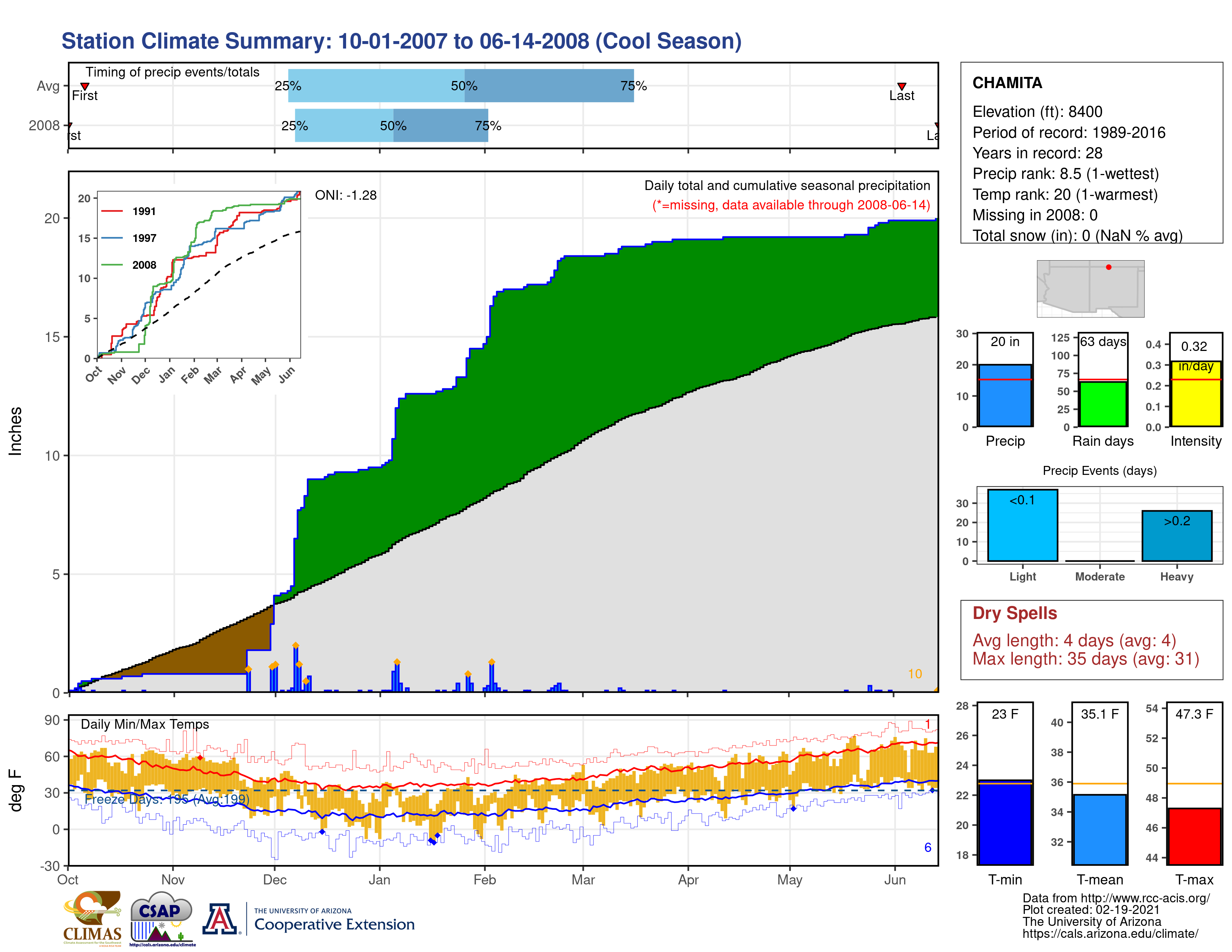Click 'Precip rank: 8.5 (1-wettest)' text
The width and height of the screenshot is (1232, 952).
[x=1065, y=174]
